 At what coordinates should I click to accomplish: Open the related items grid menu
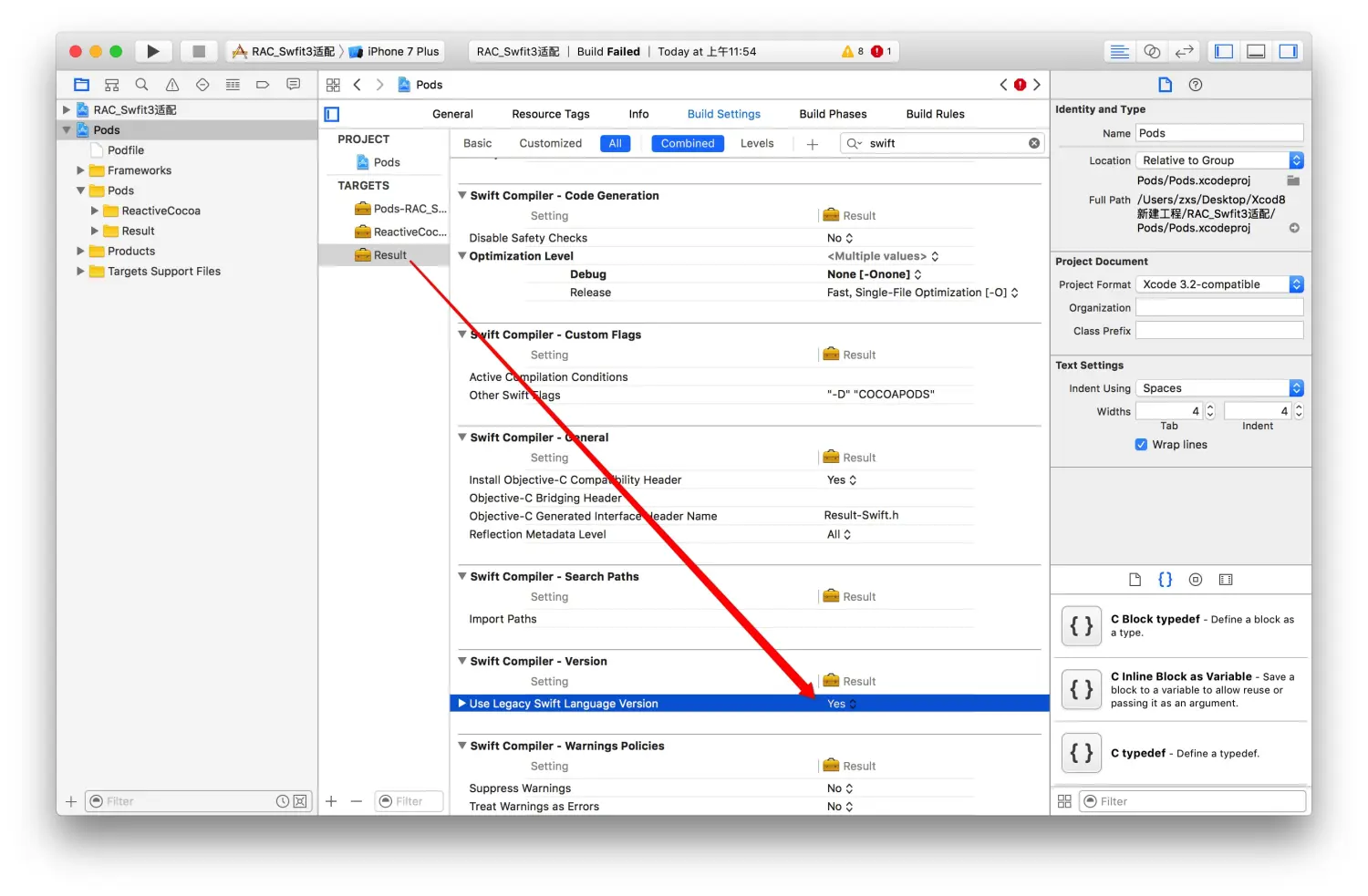[333, 85]
